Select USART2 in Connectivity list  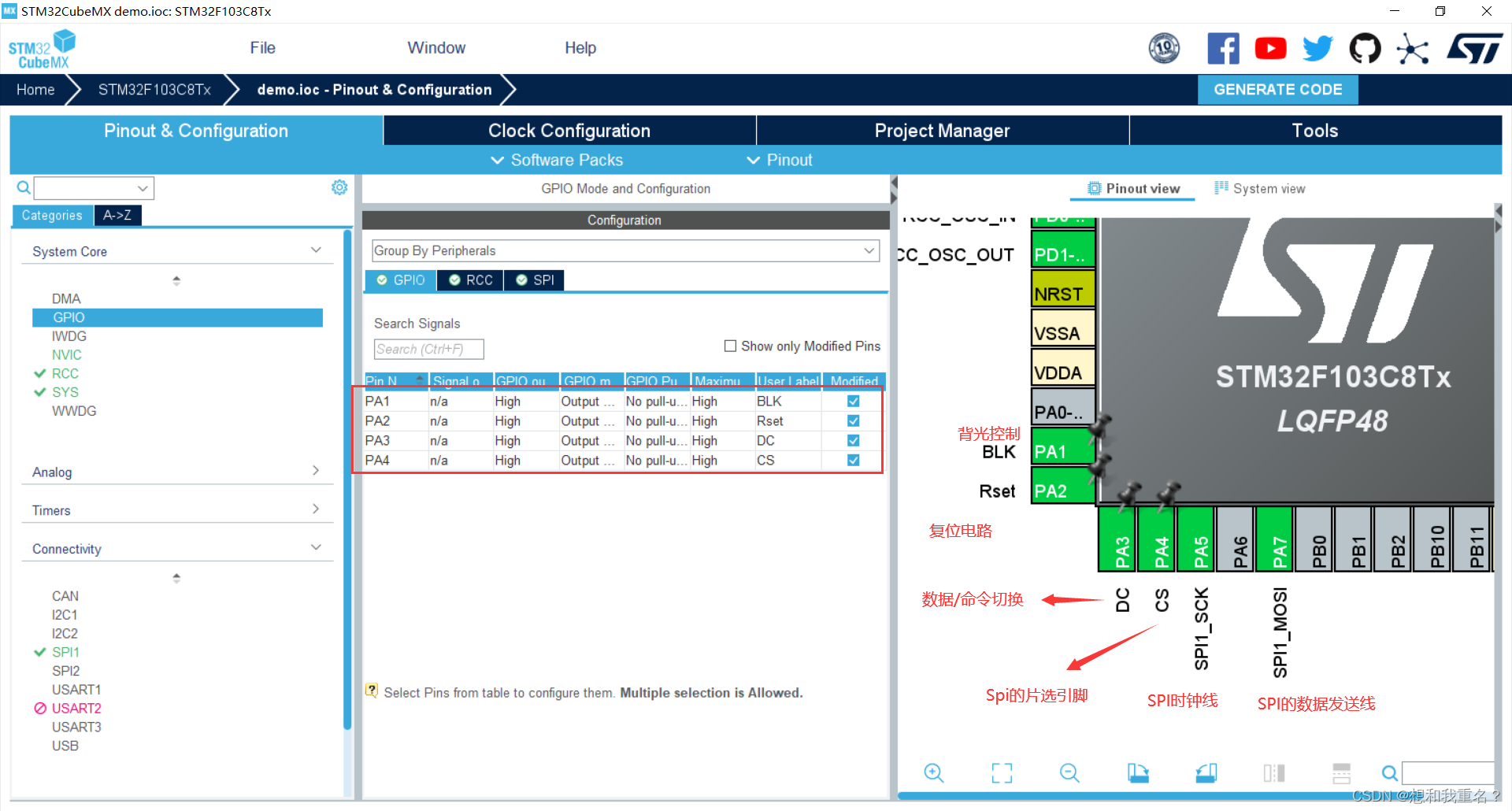click(x=76, y=708)
